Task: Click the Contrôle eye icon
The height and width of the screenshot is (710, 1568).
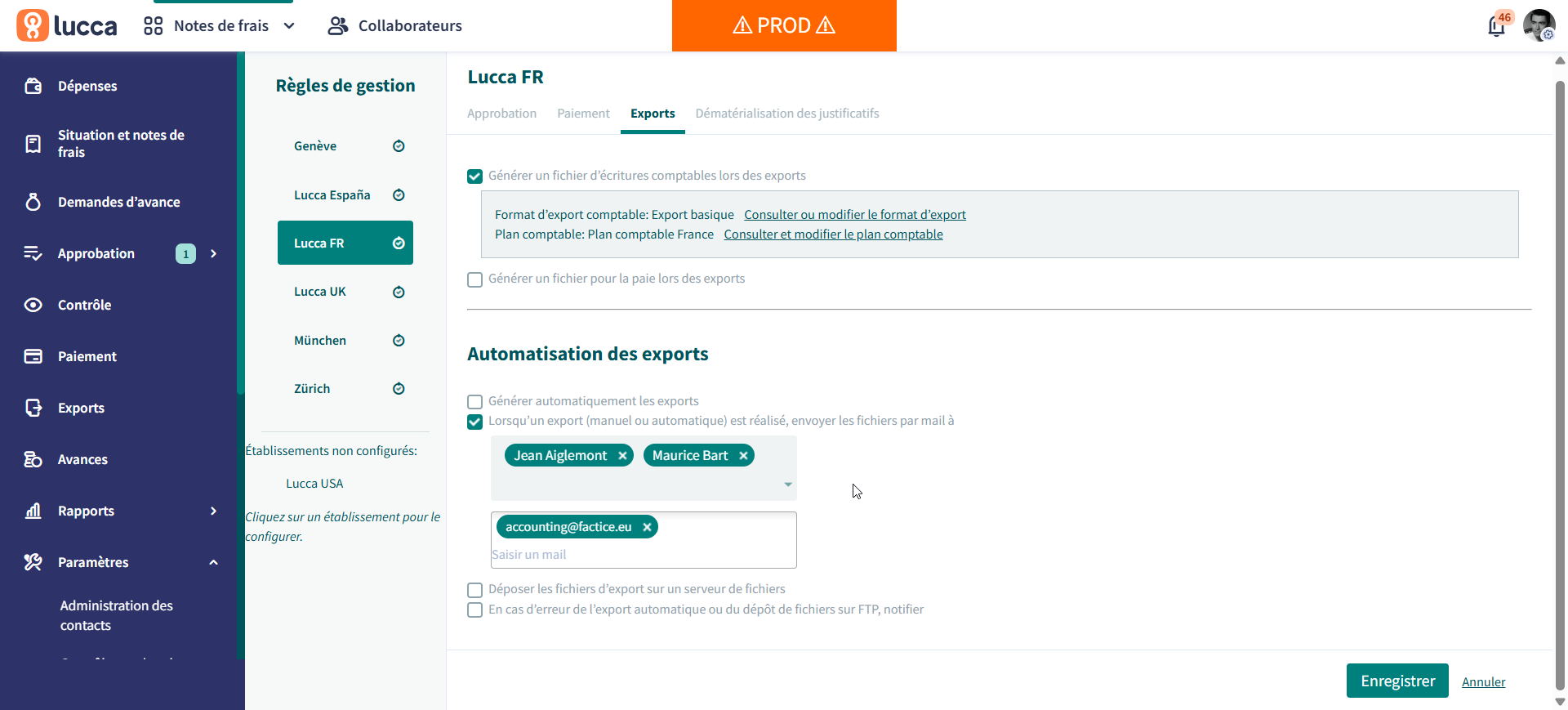Action: click(x=33, y=305)
